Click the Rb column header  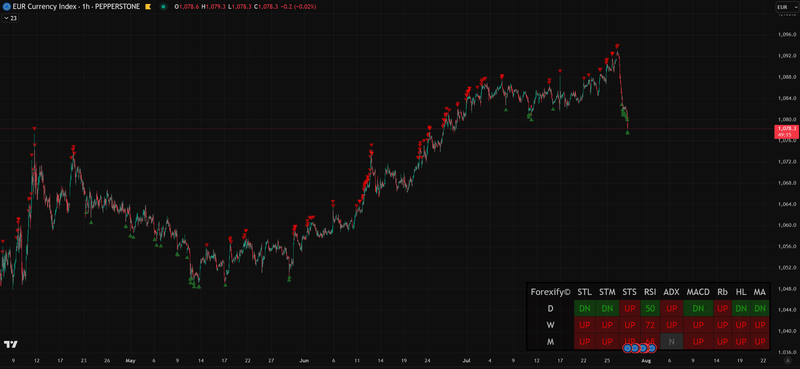722,292
